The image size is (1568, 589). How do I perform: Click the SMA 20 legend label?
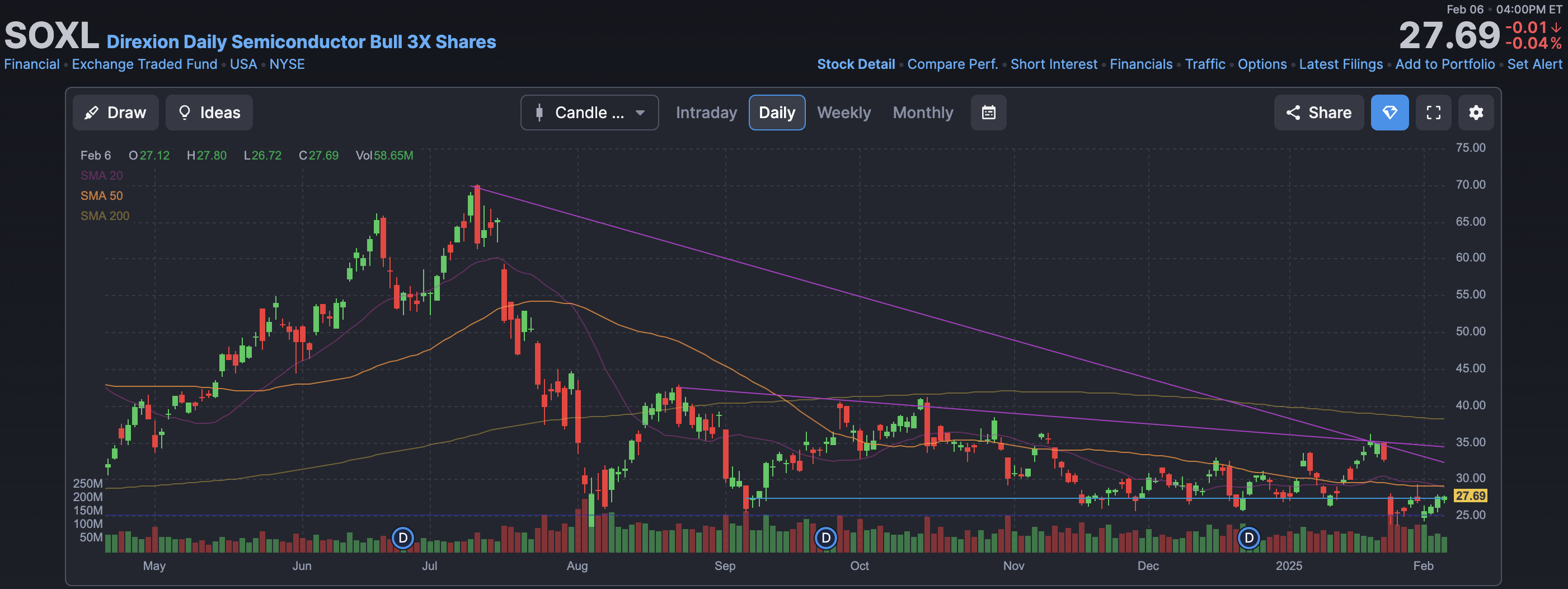(102, 175)
